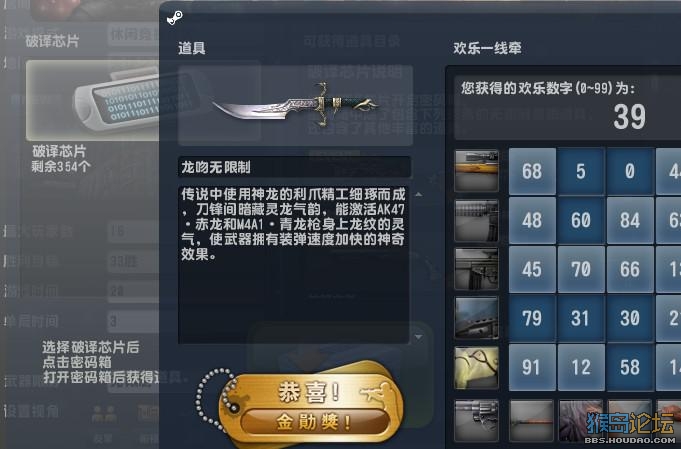Pick number tile 91
Screen dimensions: 681x449
tap(532, 367)
